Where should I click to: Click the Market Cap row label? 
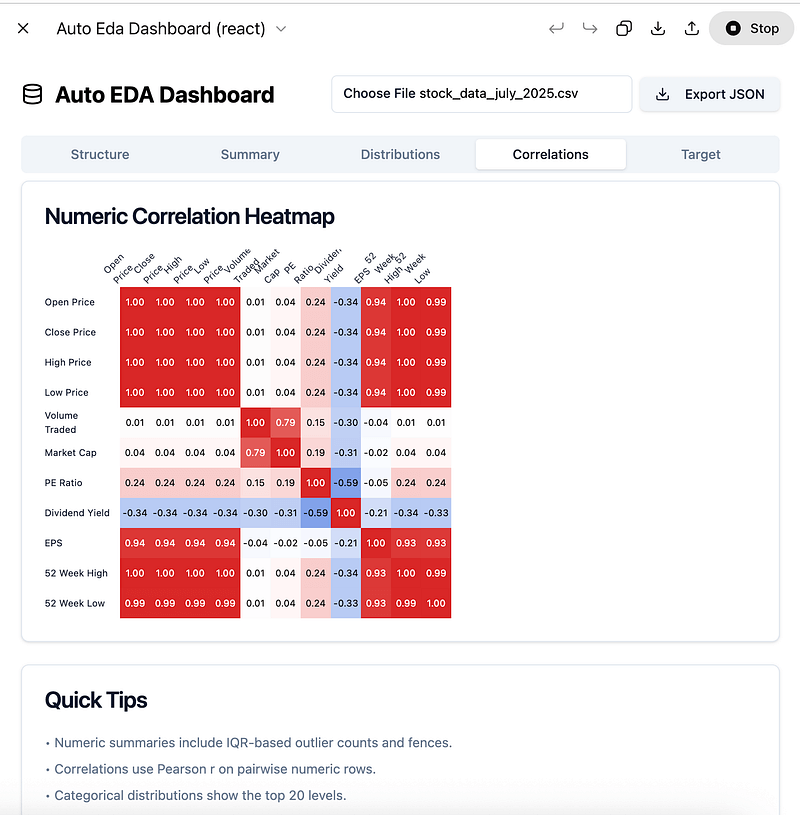tap(71, 453)
